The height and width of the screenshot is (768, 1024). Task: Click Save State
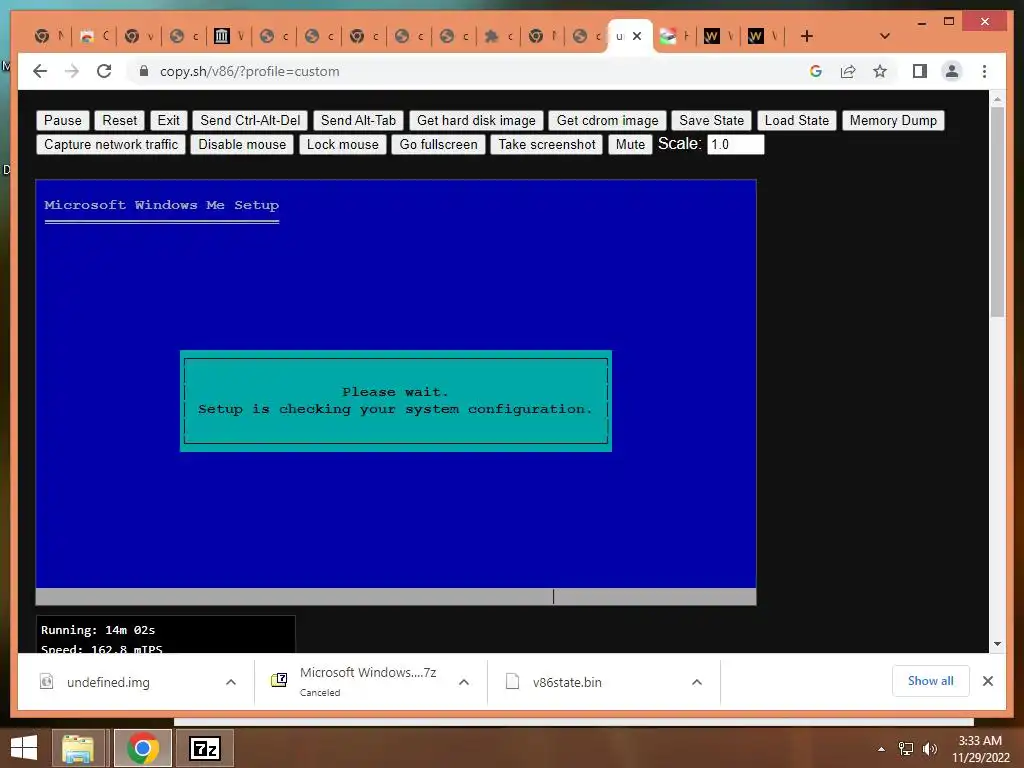point(711,120)
